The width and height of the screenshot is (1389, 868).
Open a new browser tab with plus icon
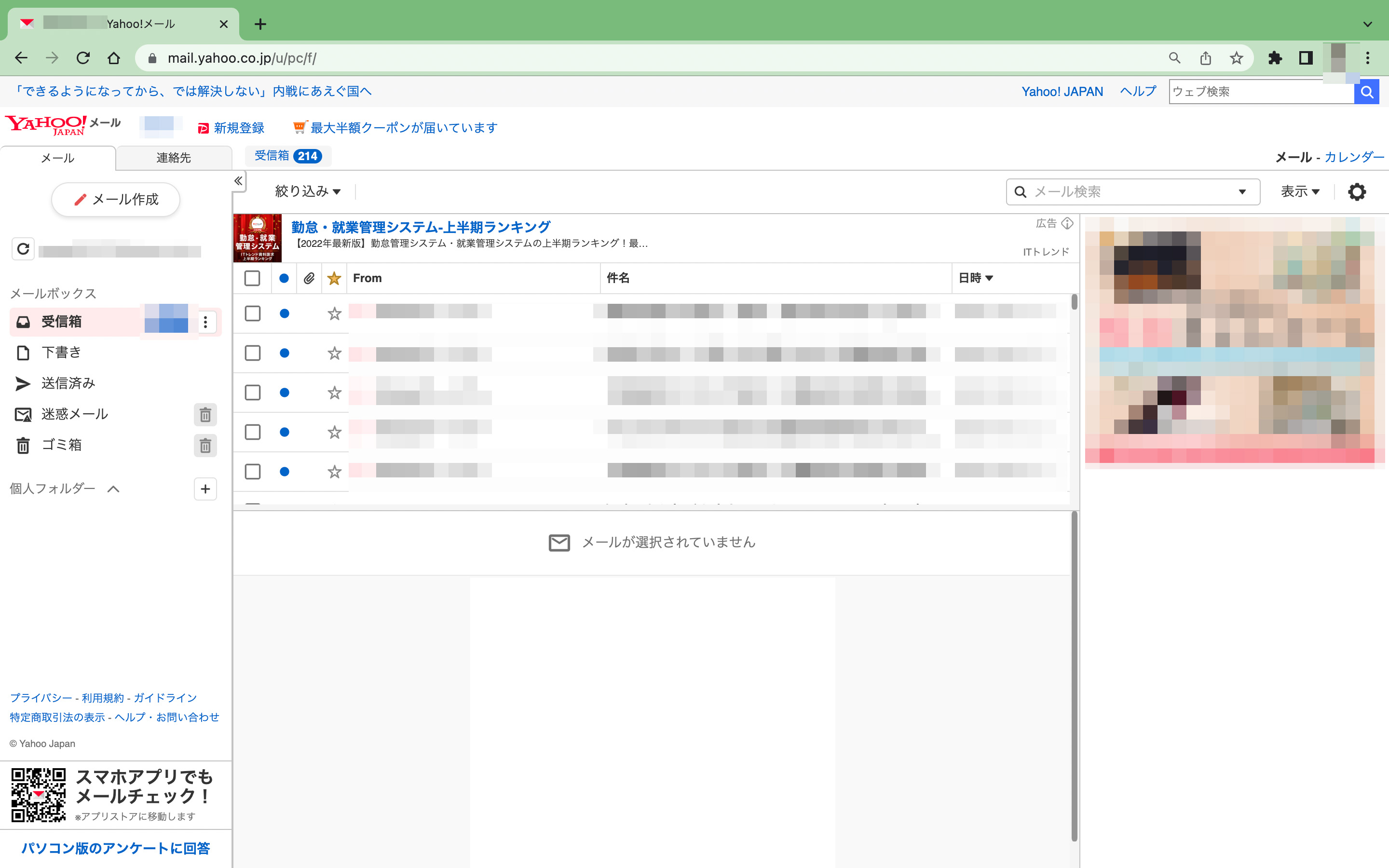pos(260,24)
